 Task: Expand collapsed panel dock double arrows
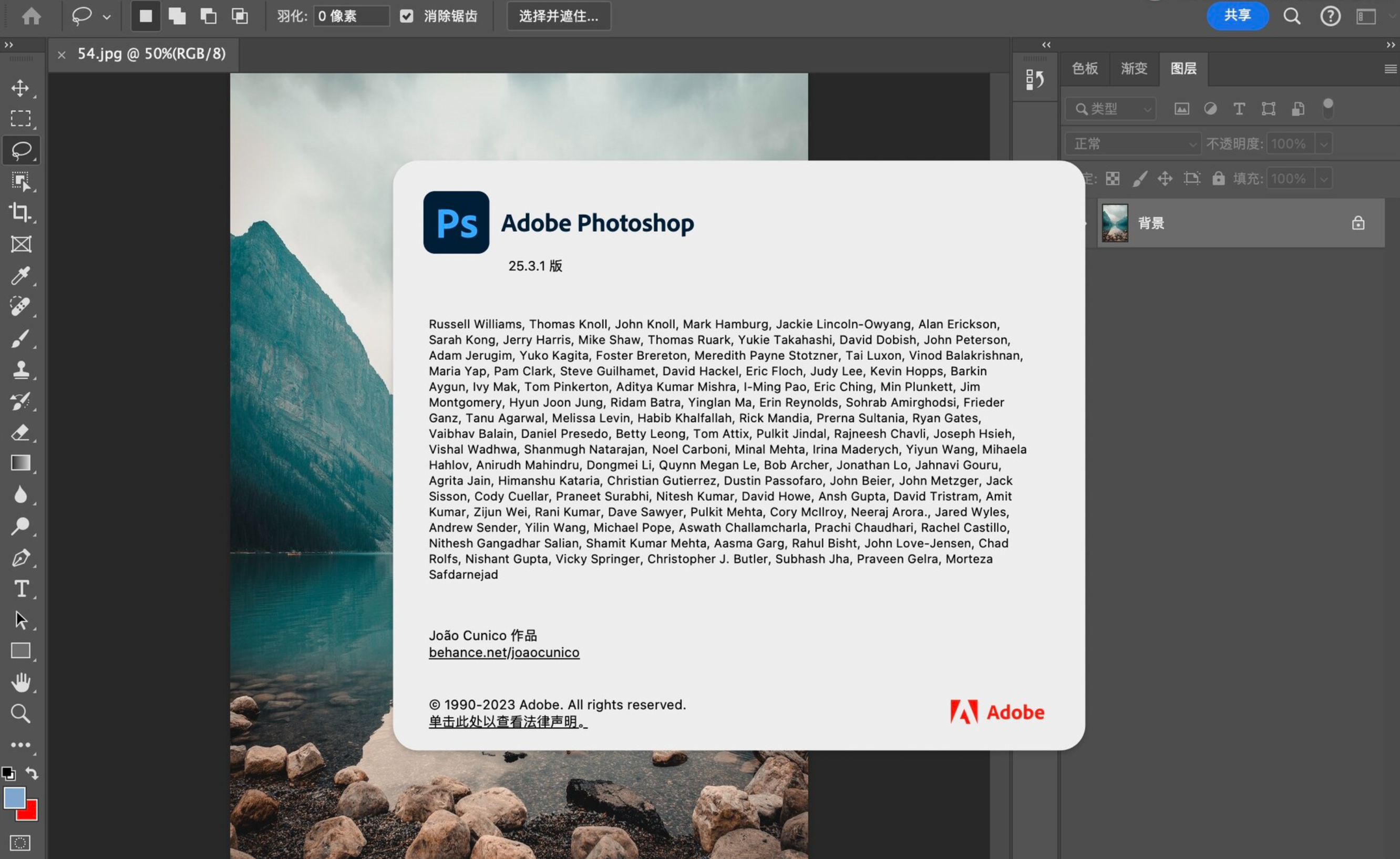[1046, 44]
